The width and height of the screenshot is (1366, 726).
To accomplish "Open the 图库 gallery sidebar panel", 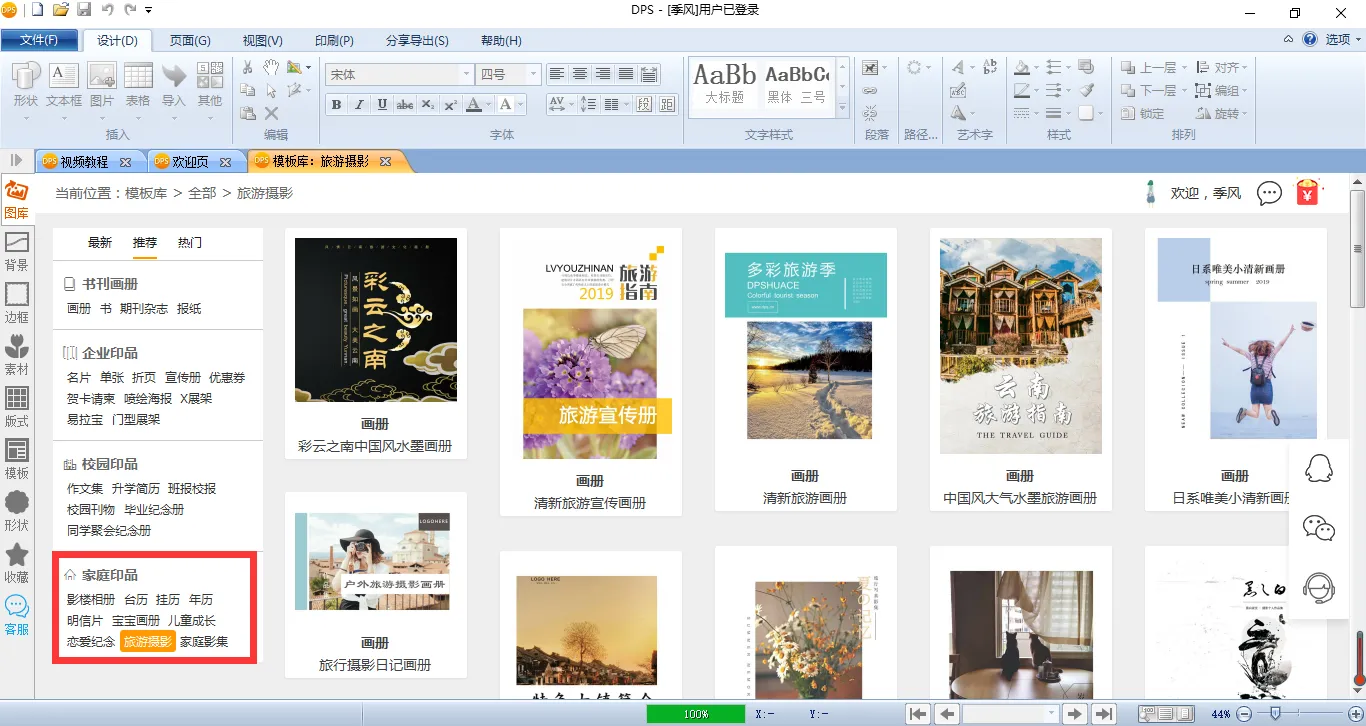I will [16, 200].
